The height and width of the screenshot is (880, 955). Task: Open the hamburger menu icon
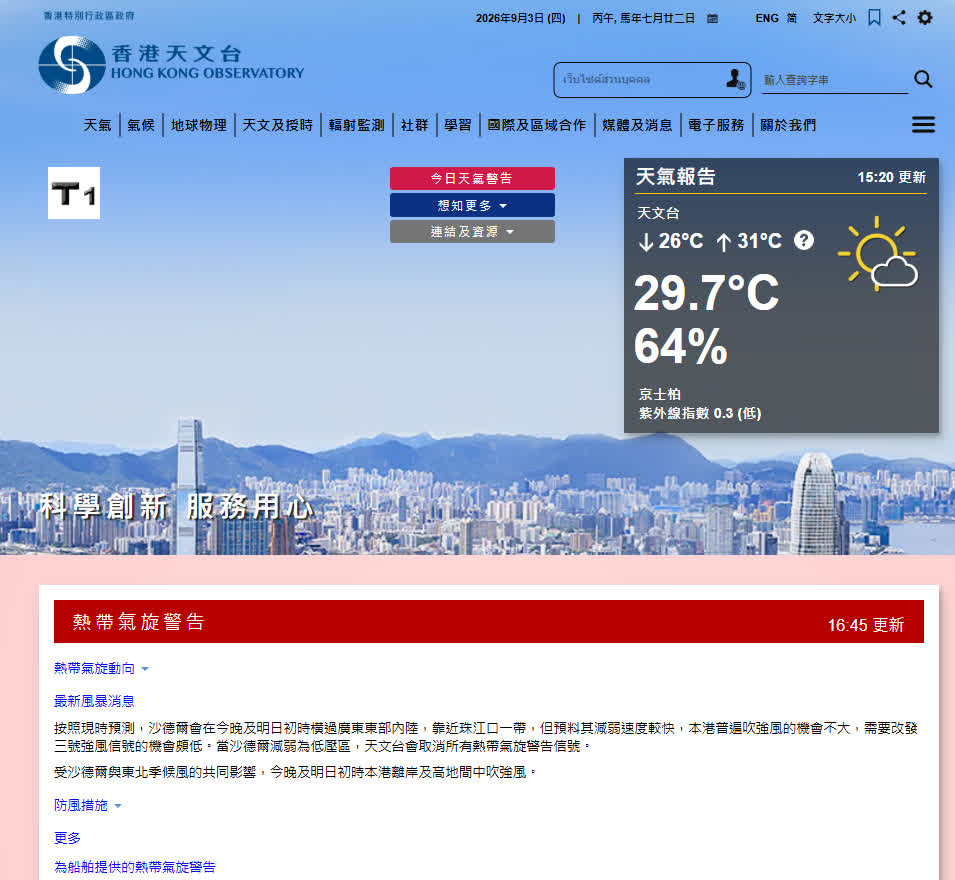tap(923, 125)
